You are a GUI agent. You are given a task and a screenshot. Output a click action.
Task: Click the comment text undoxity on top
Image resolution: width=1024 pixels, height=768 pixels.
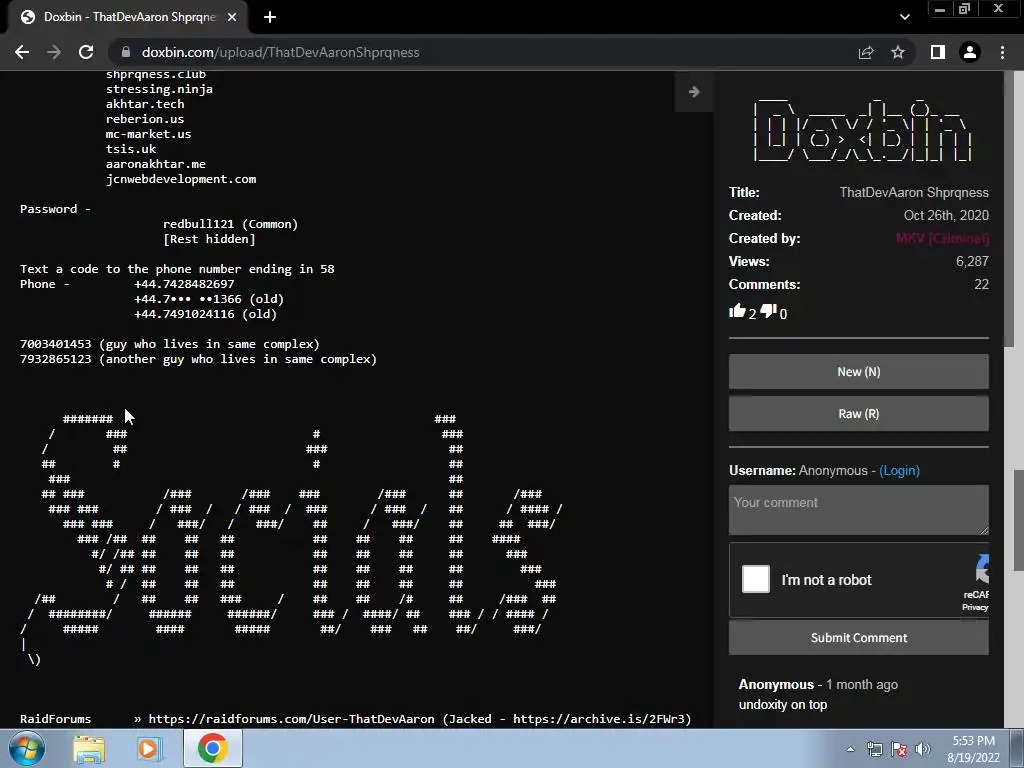782,705
